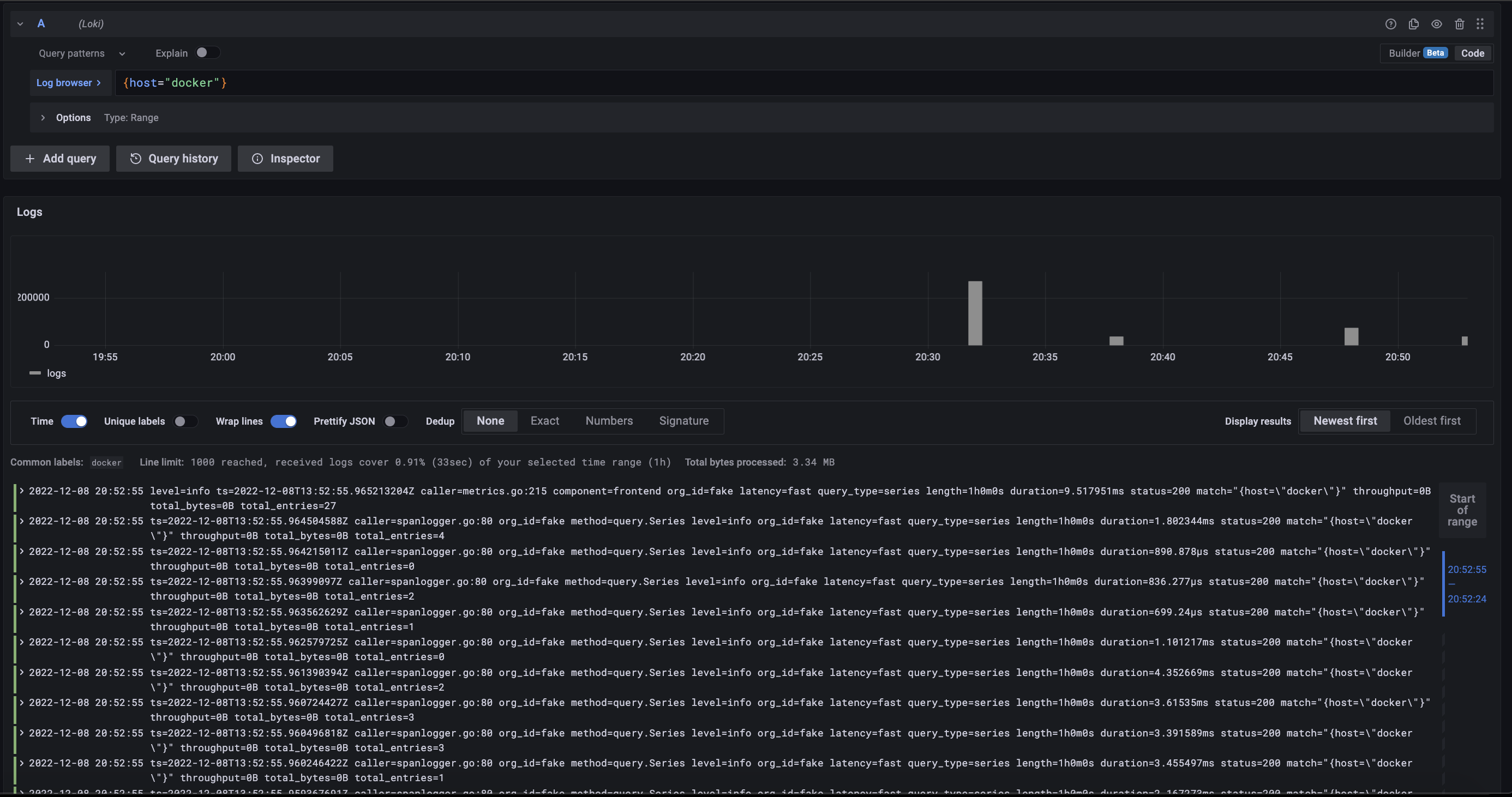Enable Unique labels switch
Screen dimensions: 1512x797
(x=185, y=421)
